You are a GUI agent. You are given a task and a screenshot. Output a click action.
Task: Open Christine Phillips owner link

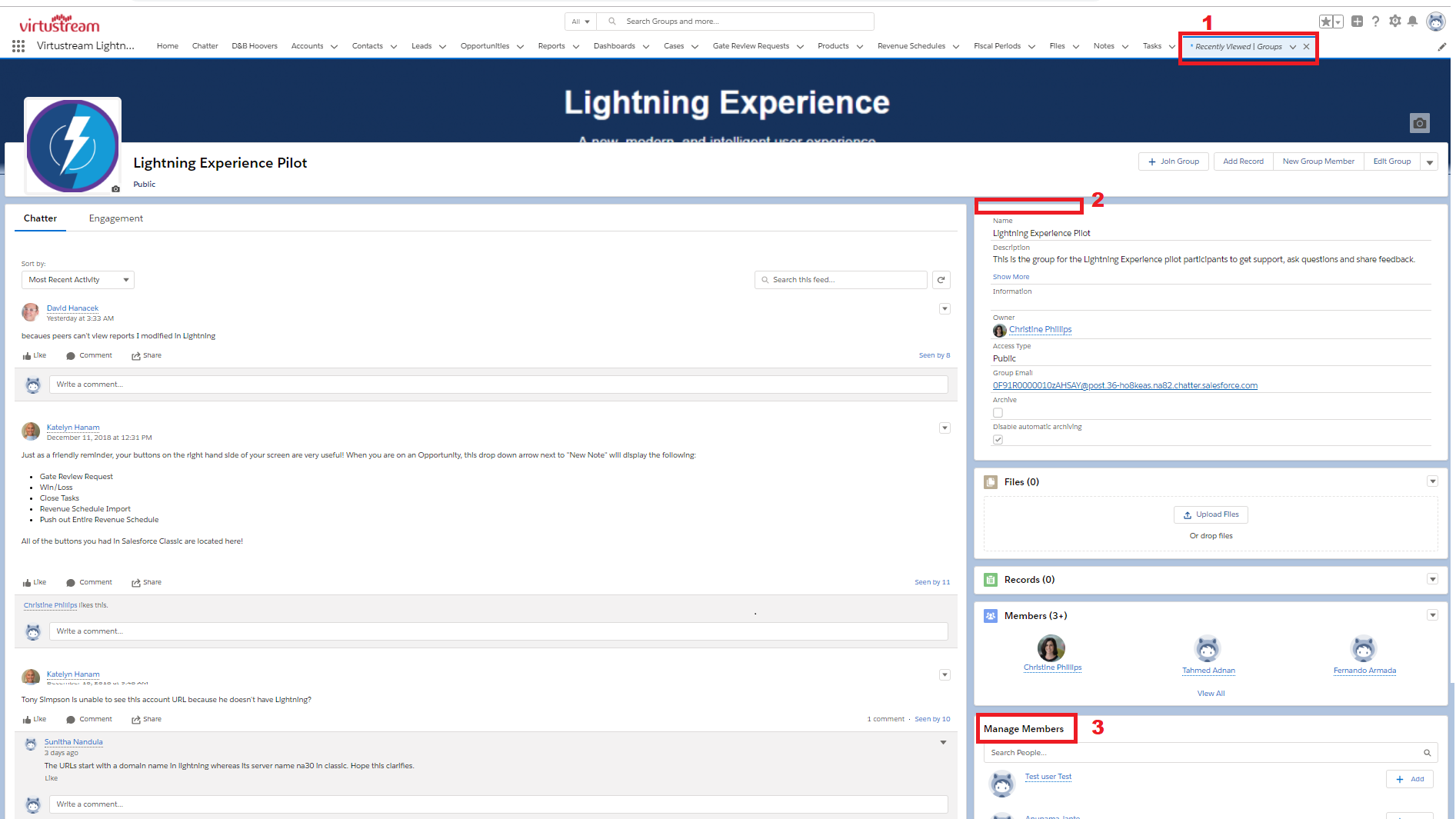[1040, 330]
